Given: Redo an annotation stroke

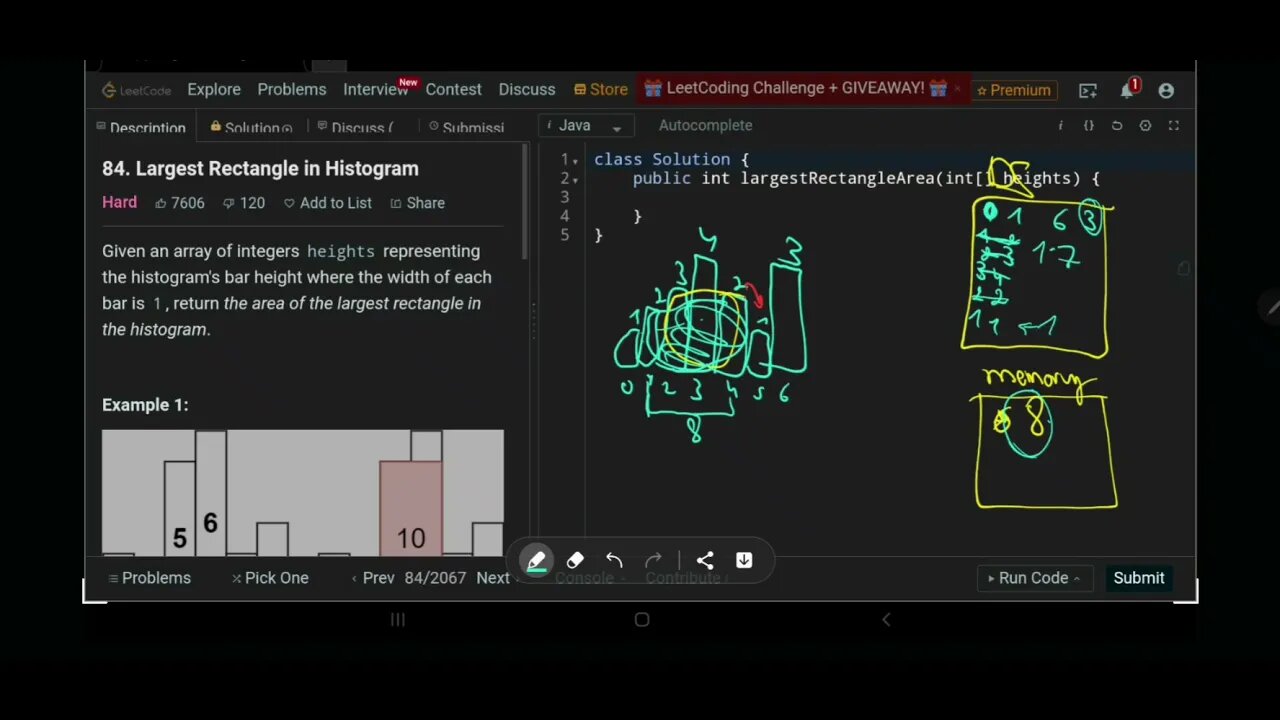Looking at the screenshot, I should click(x=653, y=560).
